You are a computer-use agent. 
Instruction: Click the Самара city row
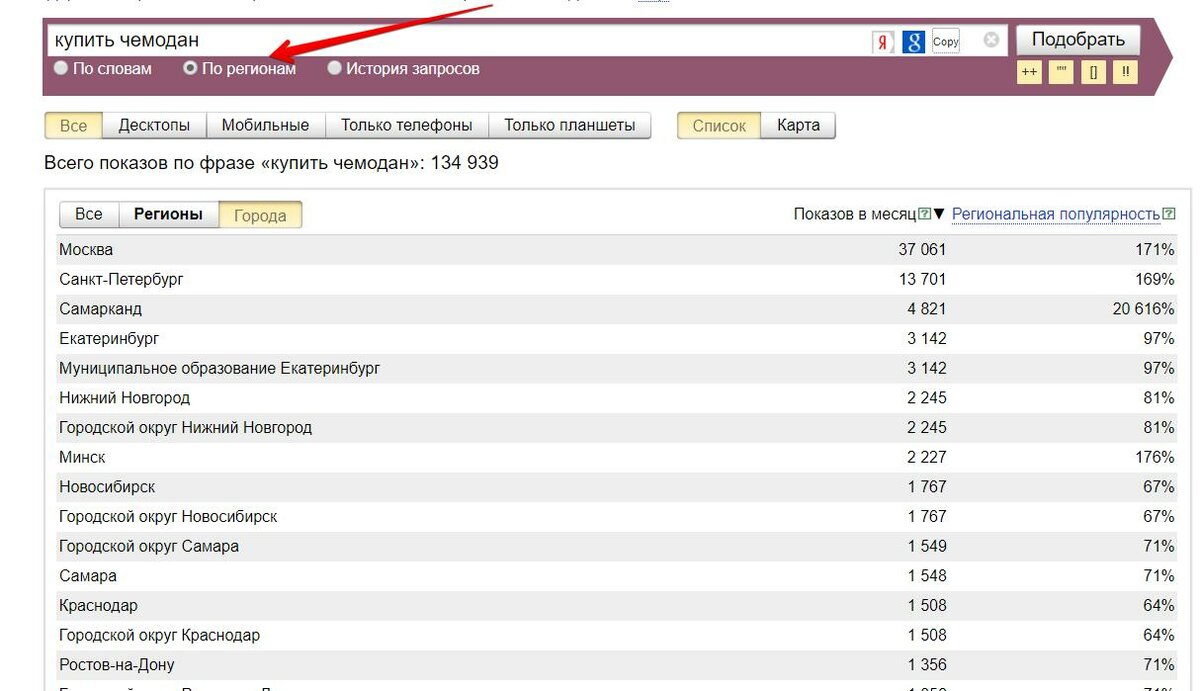pos(617,576)
